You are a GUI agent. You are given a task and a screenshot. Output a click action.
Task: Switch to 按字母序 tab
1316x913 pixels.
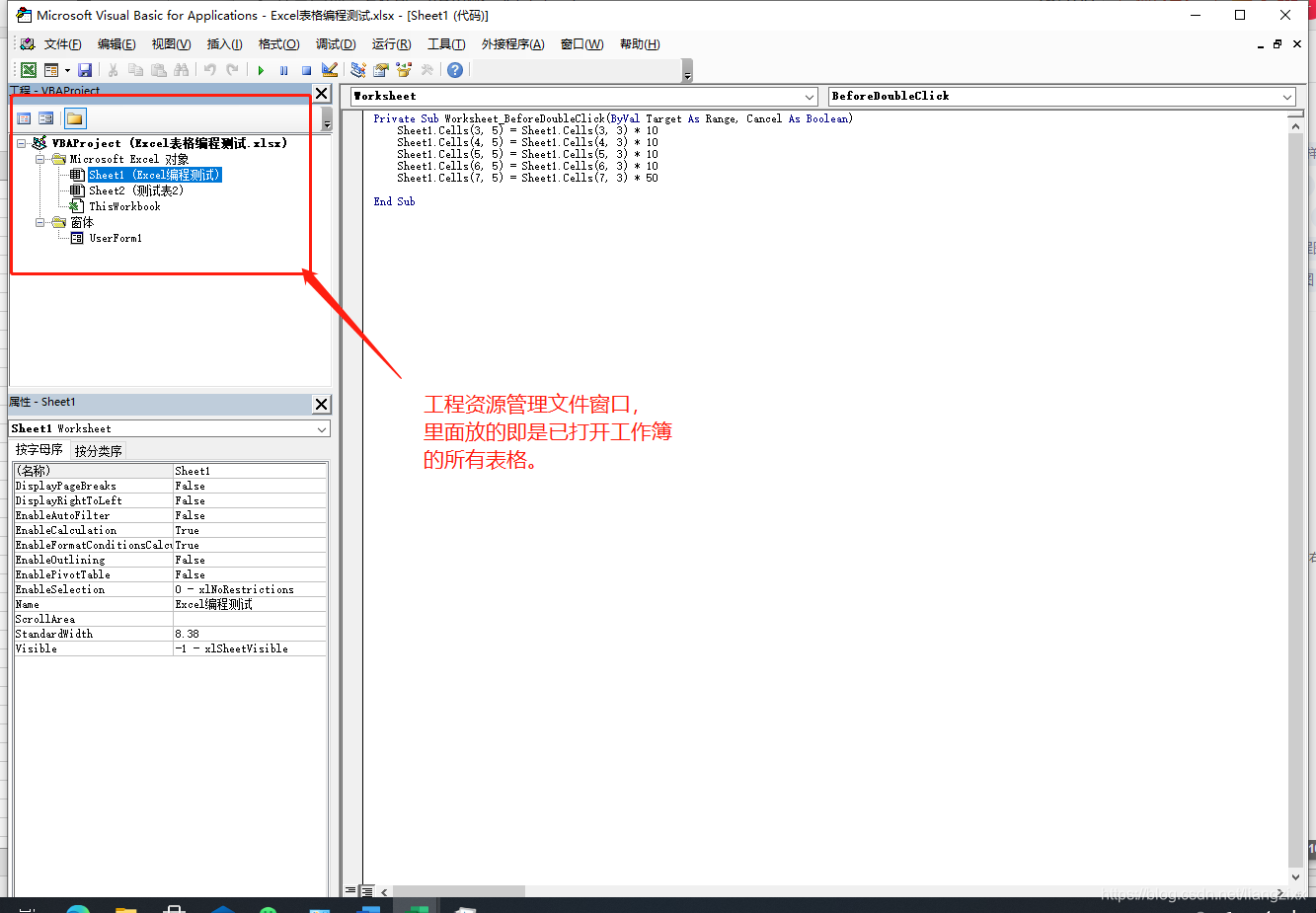(39, 450)
